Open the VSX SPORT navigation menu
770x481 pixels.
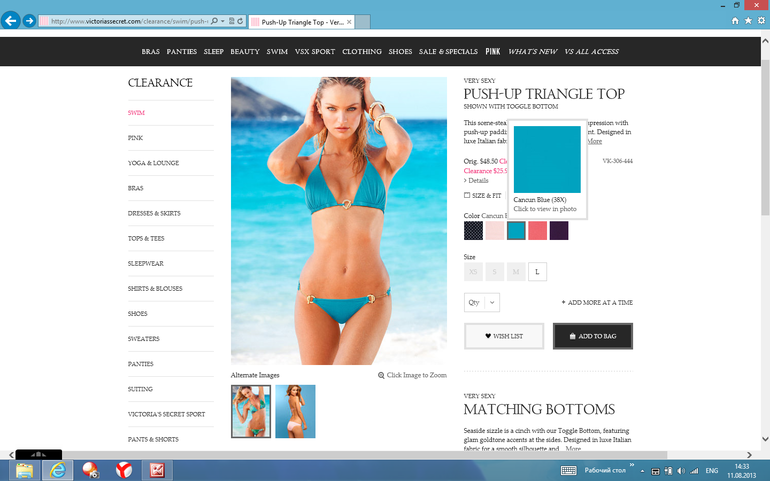(315, 52)
